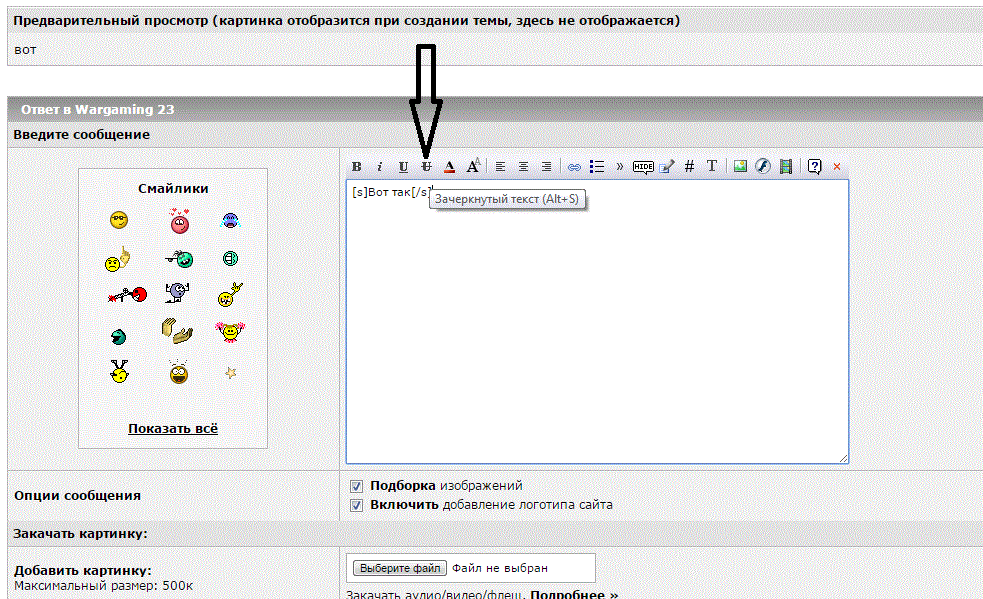Click the strikethrough text icon

426,167
